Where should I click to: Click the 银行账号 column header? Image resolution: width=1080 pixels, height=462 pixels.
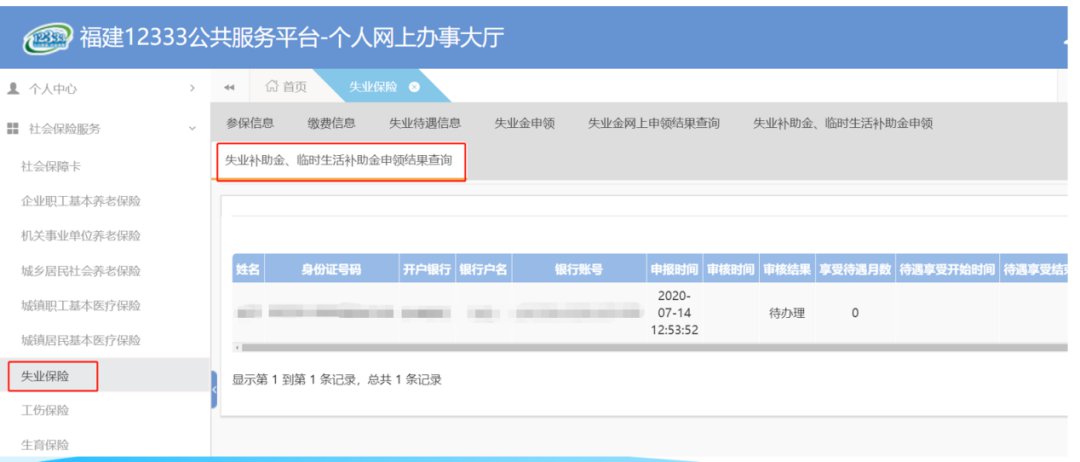tap(579, 269)
